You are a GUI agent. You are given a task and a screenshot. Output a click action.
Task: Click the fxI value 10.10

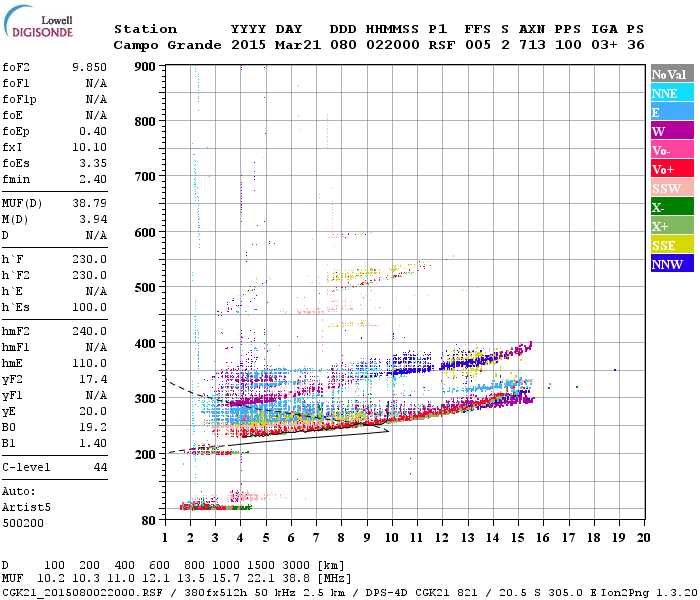click(89, 147)
